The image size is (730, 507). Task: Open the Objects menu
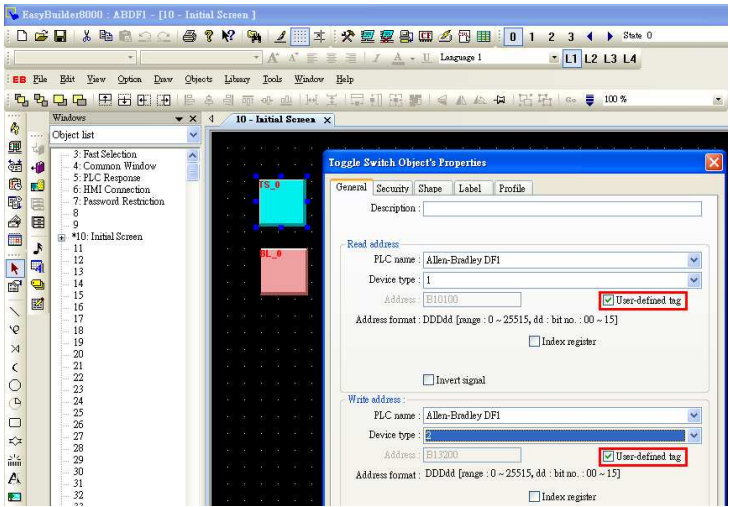[x=198, y=79]
